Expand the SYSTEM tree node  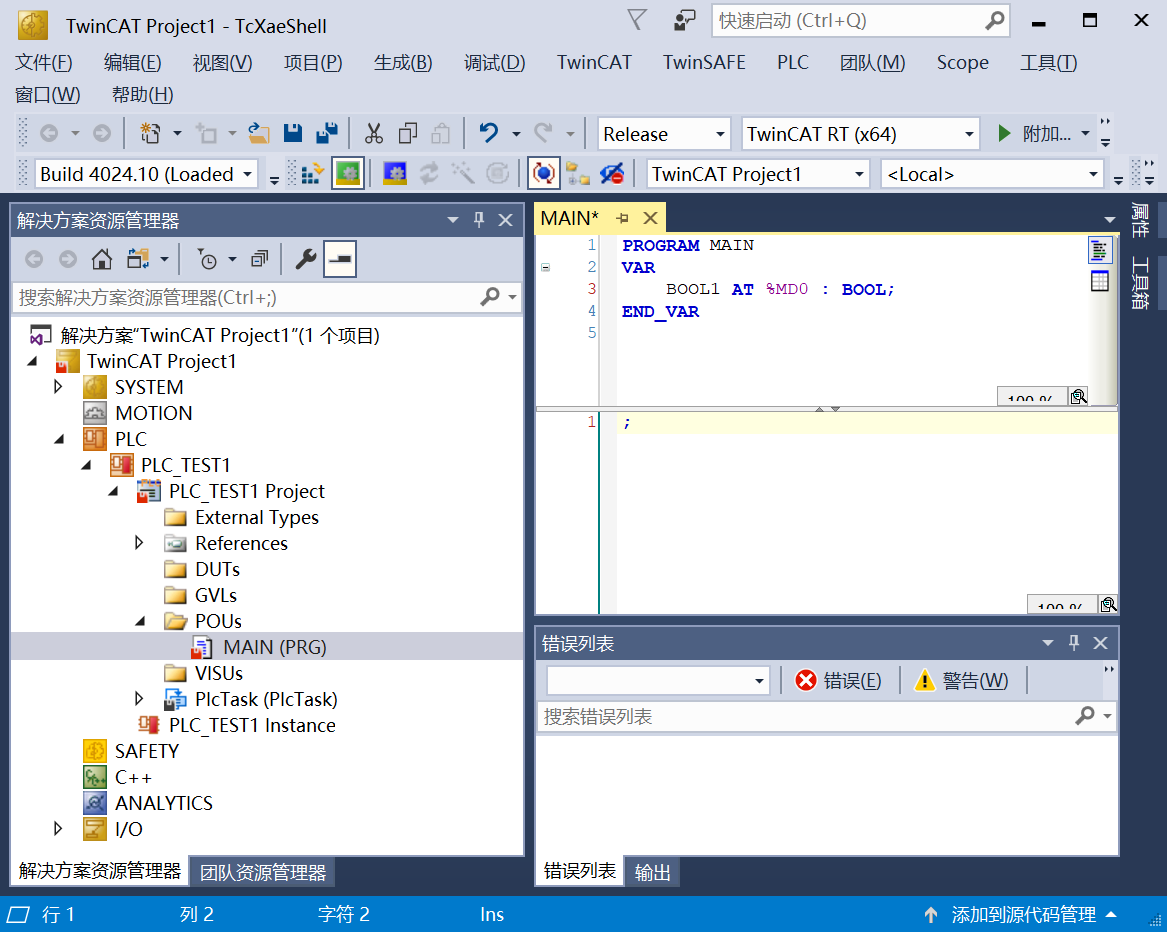[58, 387]
